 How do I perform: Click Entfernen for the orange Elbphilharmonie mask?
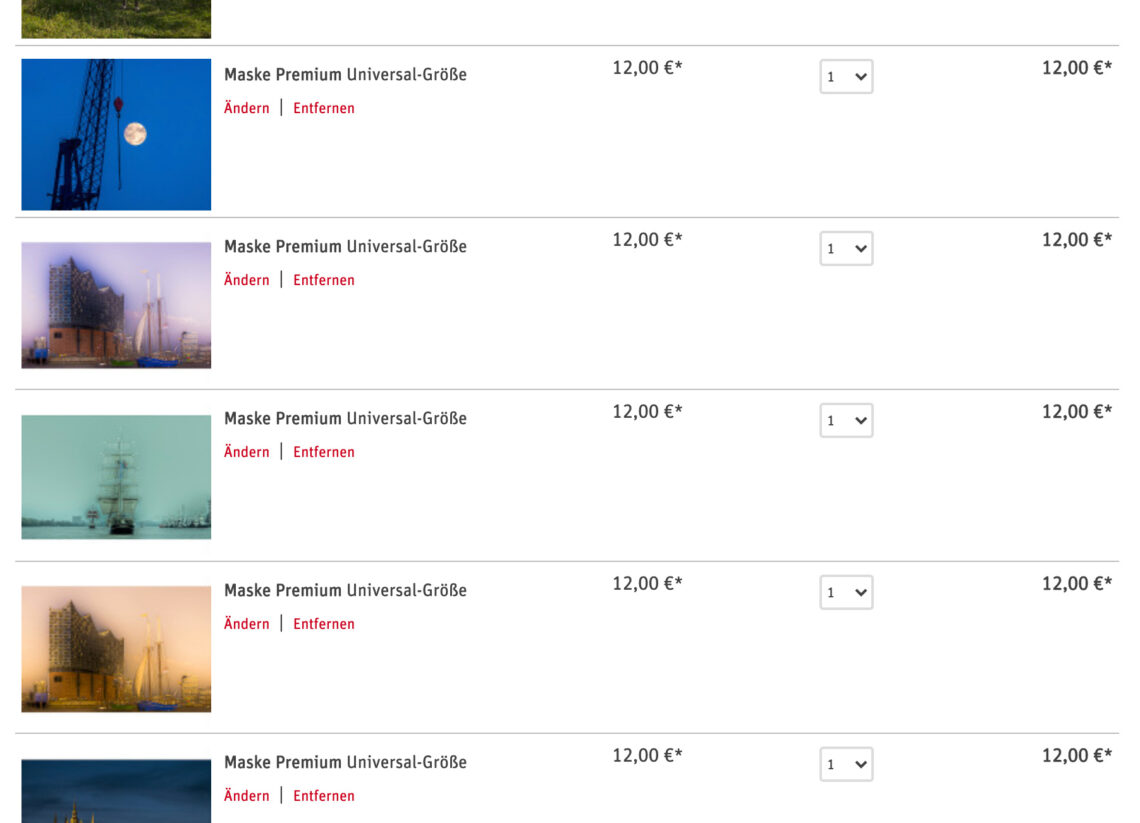(x=324, y=624)
